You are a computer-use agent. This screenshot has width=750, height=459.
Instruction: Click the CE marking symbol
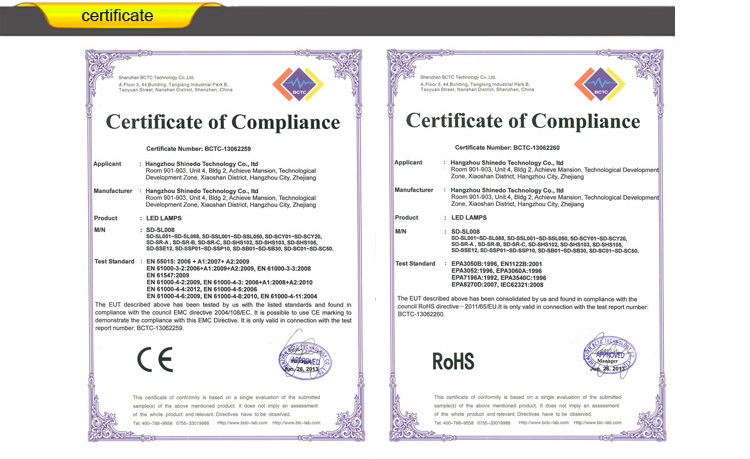pyautogui.click(x=155, y=360)
